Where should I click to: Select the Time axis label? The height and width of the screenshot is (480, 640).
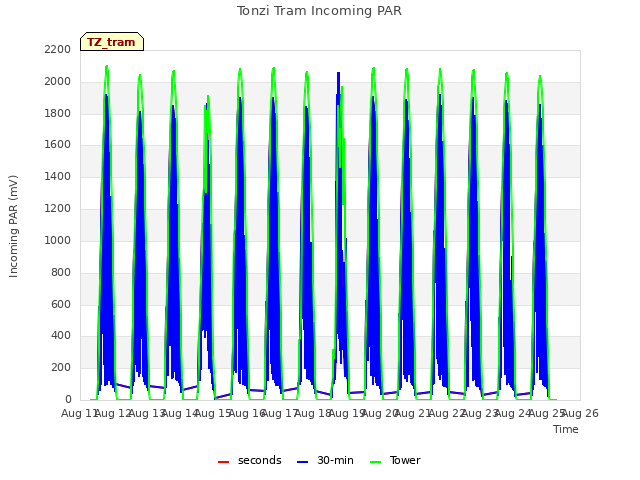[566, 429]
